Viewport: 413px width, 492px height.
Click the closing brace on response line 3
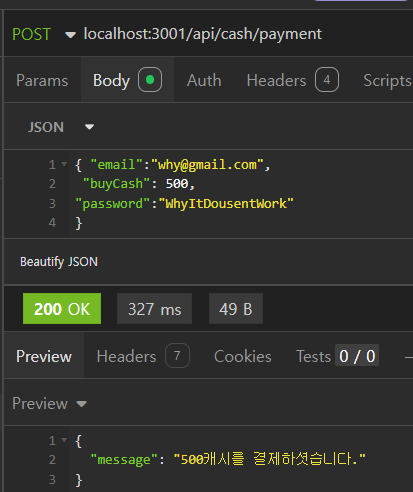click(x=79, y=480)
